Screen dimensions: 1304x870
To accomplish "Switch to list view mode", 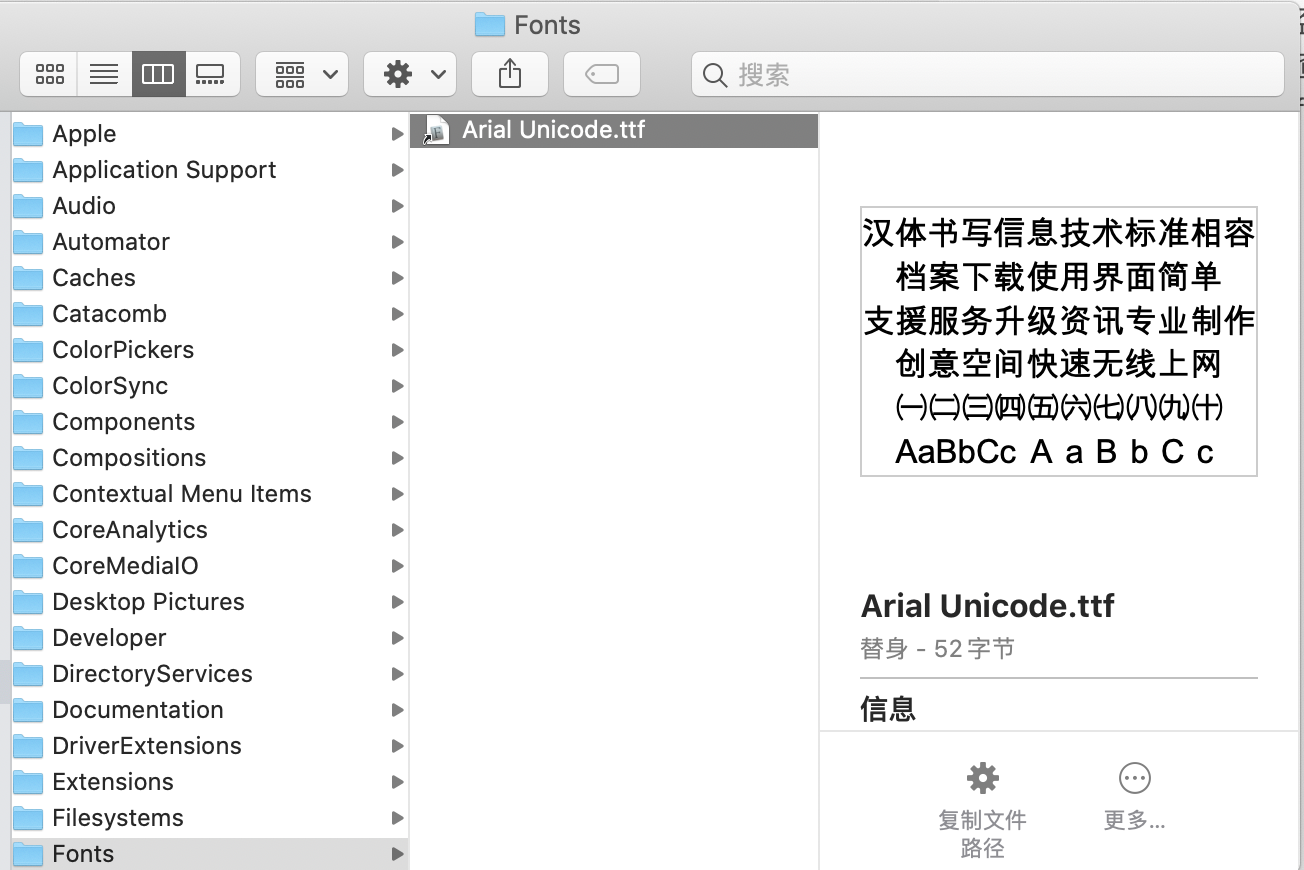I will pyautogui.click(x=104, y=73).
